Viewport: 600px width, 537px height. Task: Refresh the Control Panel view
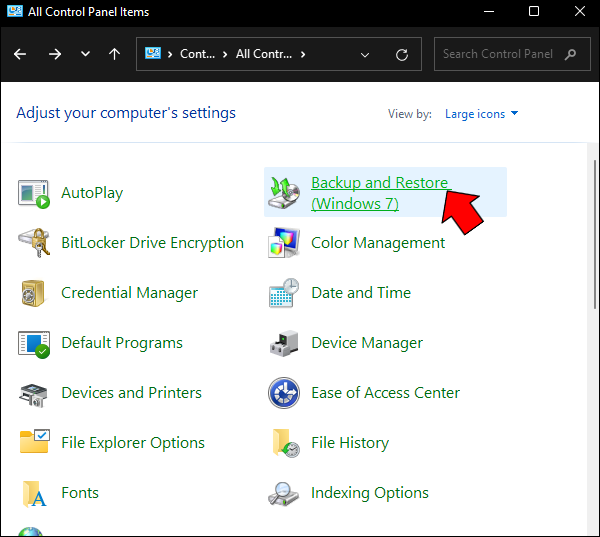(402, 54)
